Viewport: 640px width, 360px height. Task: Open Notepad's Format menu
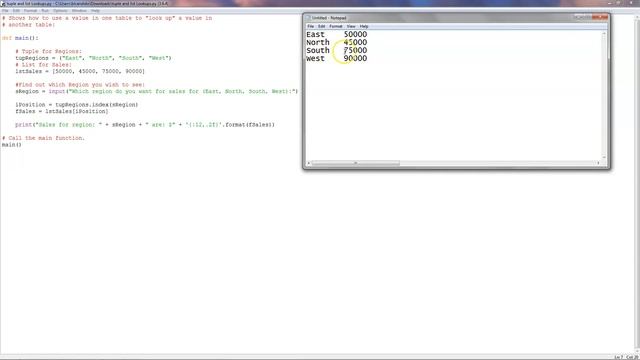(336, 26)
